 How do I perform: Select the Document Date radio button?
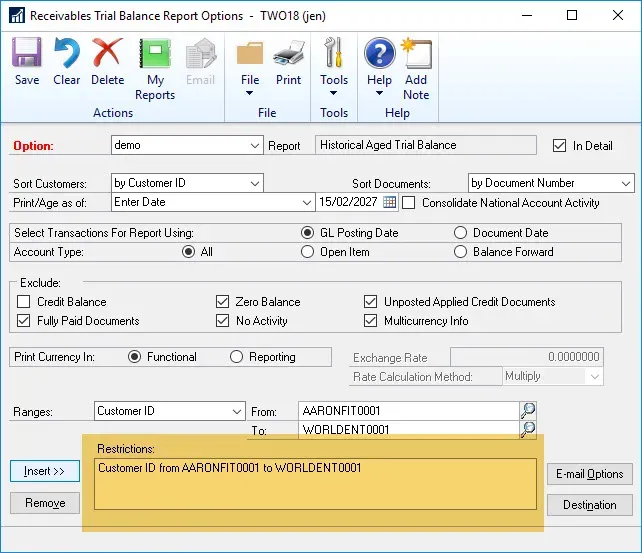[461, 233]
